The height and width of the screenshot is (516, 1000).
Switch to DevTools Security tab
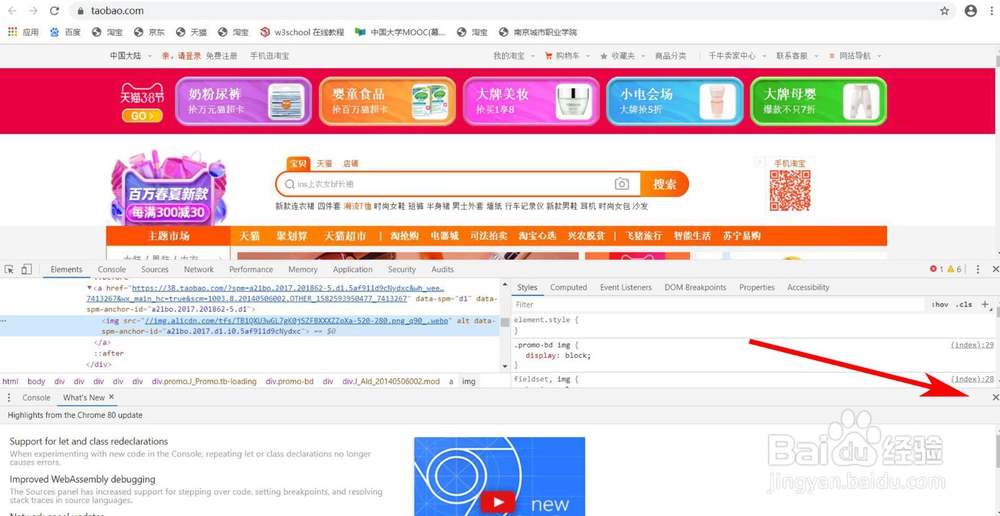[x=402, y=270]
